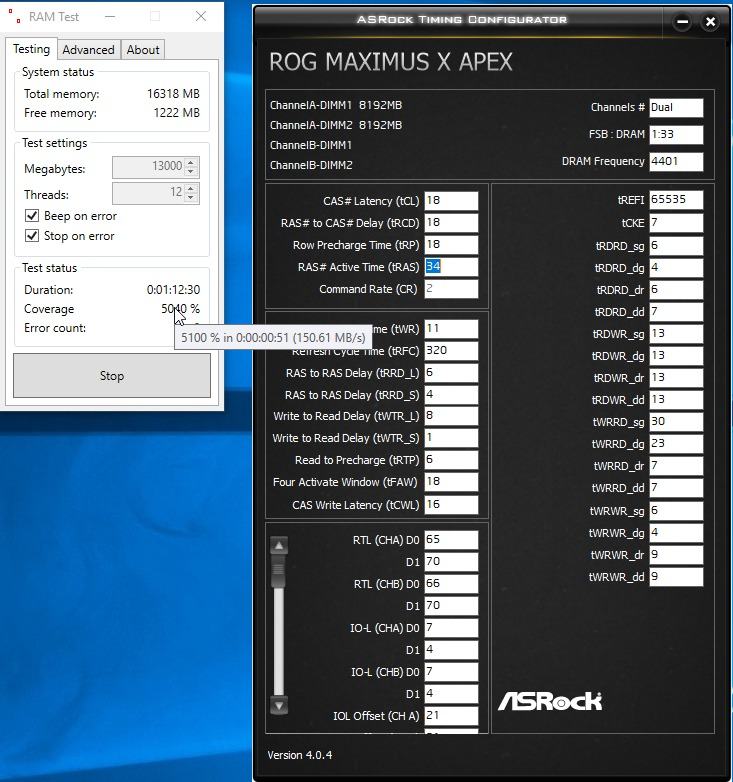
Task: Click the RTL panel scrollbar thumb
Action: 279,572
